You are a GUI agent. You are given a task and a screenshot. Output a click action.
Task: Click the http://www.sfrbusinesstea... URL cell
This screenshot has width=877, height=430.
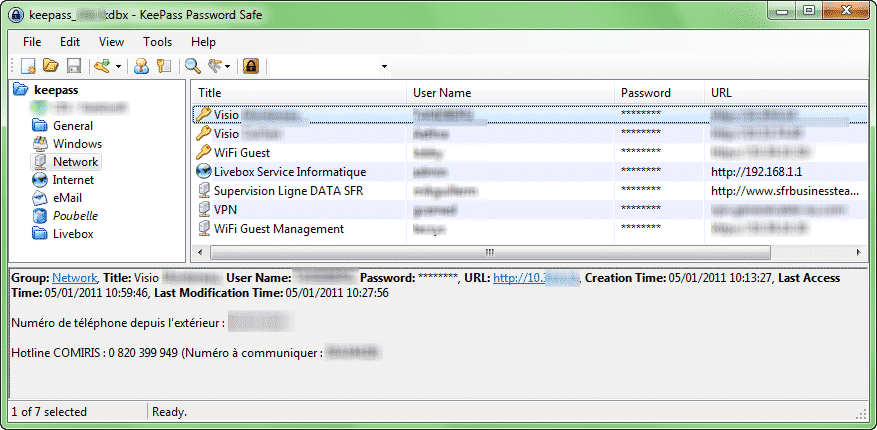click(x=785, y=191)
